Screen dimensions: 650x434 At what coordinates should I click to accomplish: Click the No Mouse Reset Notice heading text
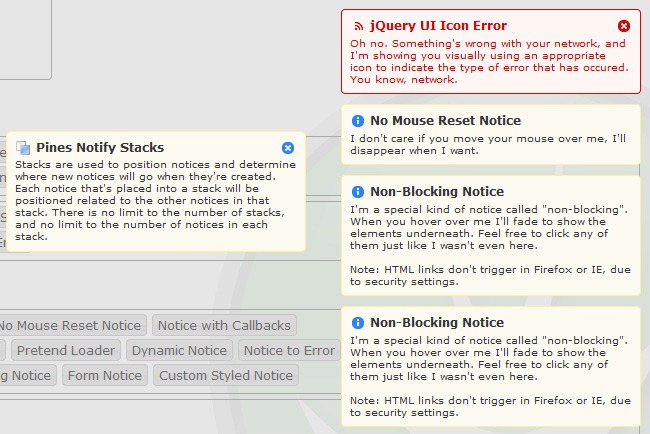tap(445, 121)
